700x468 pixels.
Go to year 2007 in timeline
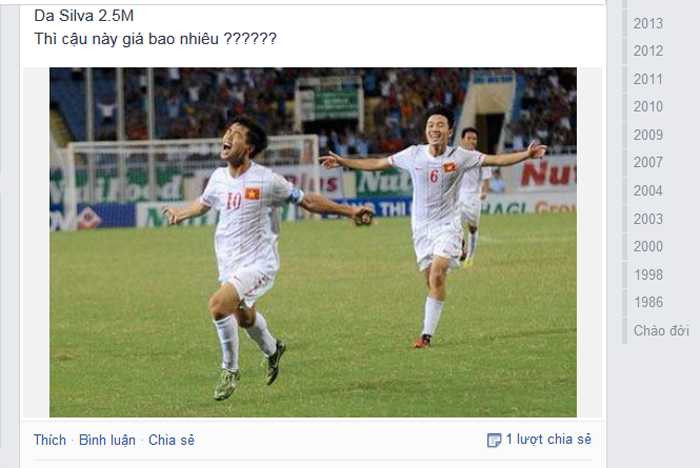pos(648,162)
